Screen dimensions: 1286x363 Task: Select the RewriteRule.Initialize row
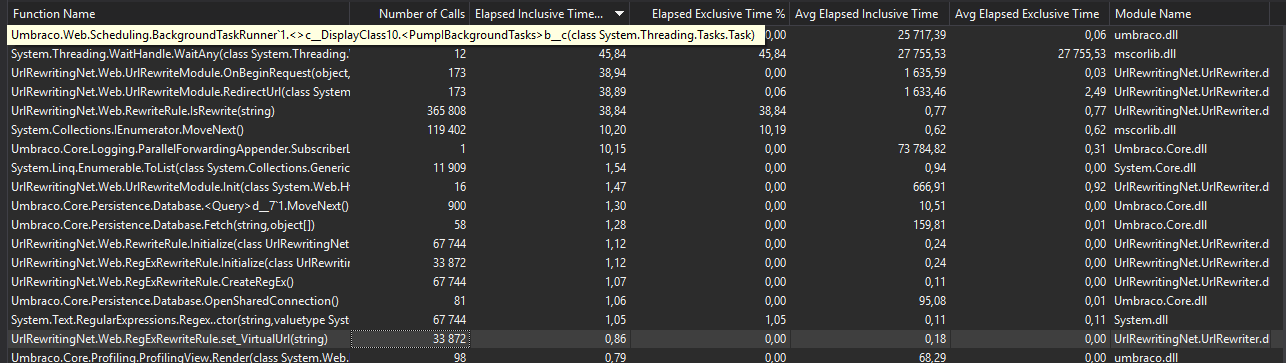[x=643, y=243]
